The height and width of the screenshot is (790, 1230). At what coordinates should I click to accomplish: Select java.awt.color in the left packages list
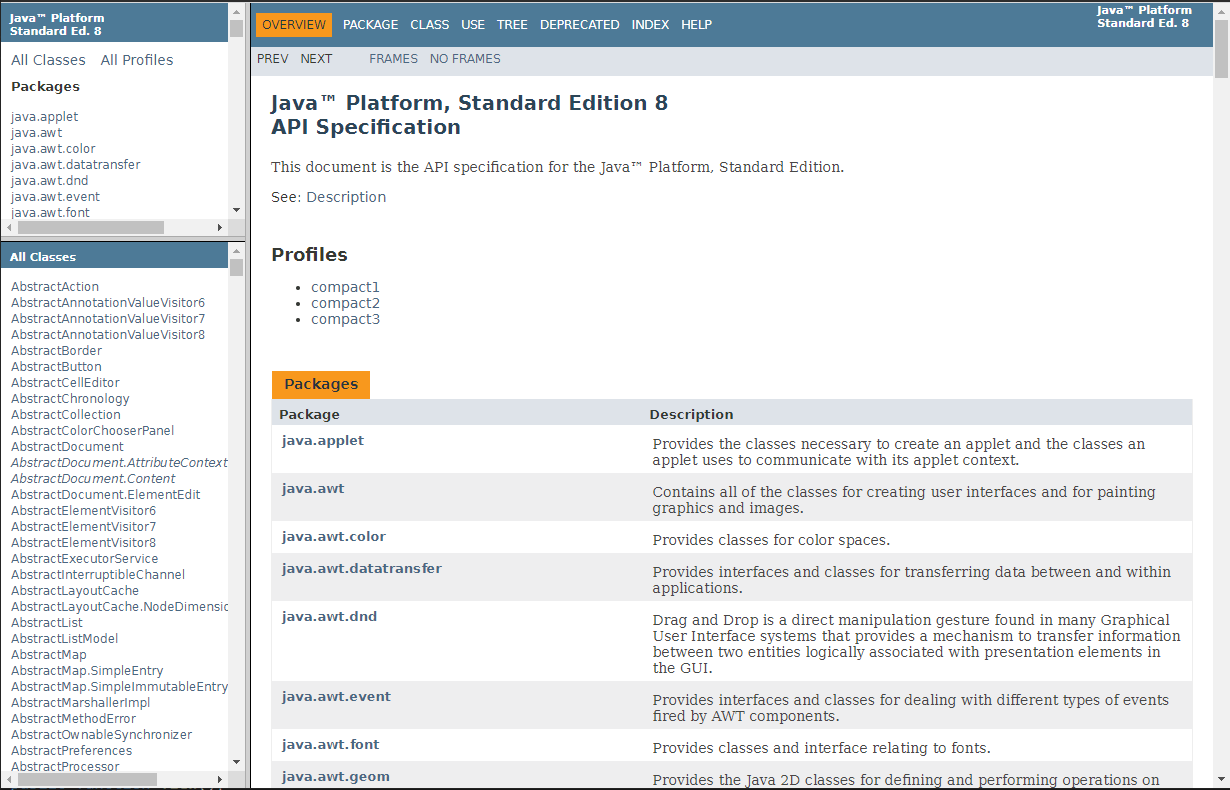click(53, 149)
